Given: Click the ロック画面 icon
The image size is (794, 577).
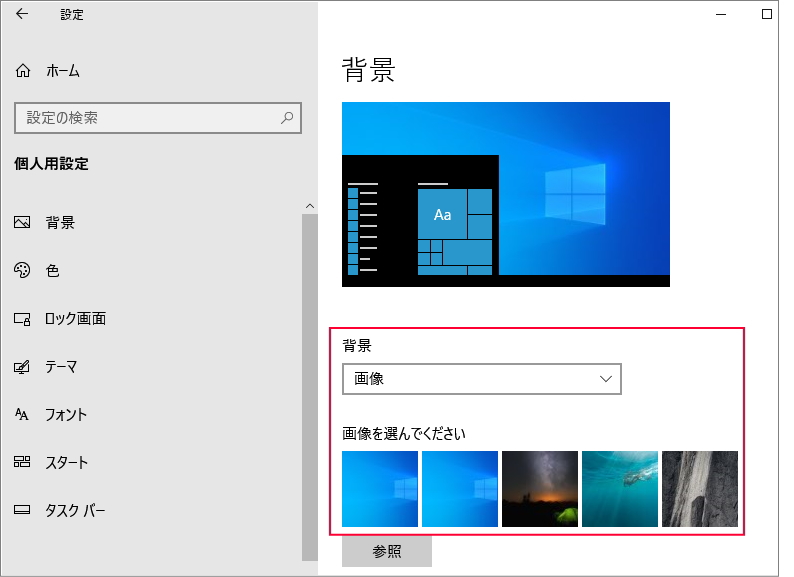Looking at the screenshot, I should tap(22, 319).
